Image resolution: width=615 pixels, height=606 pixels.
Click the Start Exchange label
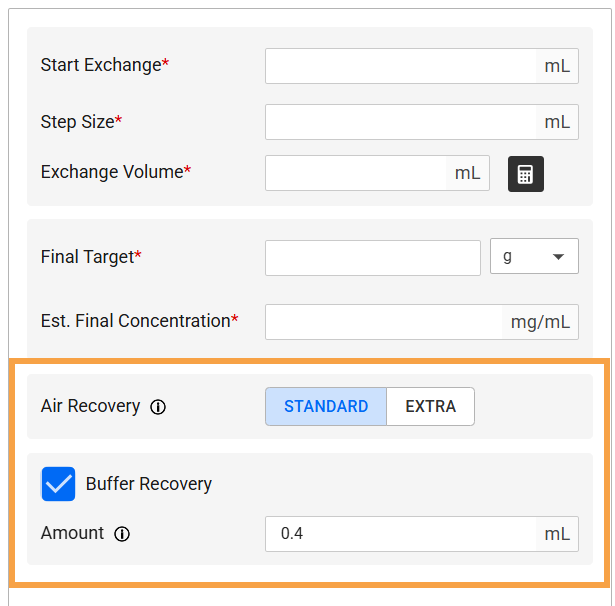point(101,65)
